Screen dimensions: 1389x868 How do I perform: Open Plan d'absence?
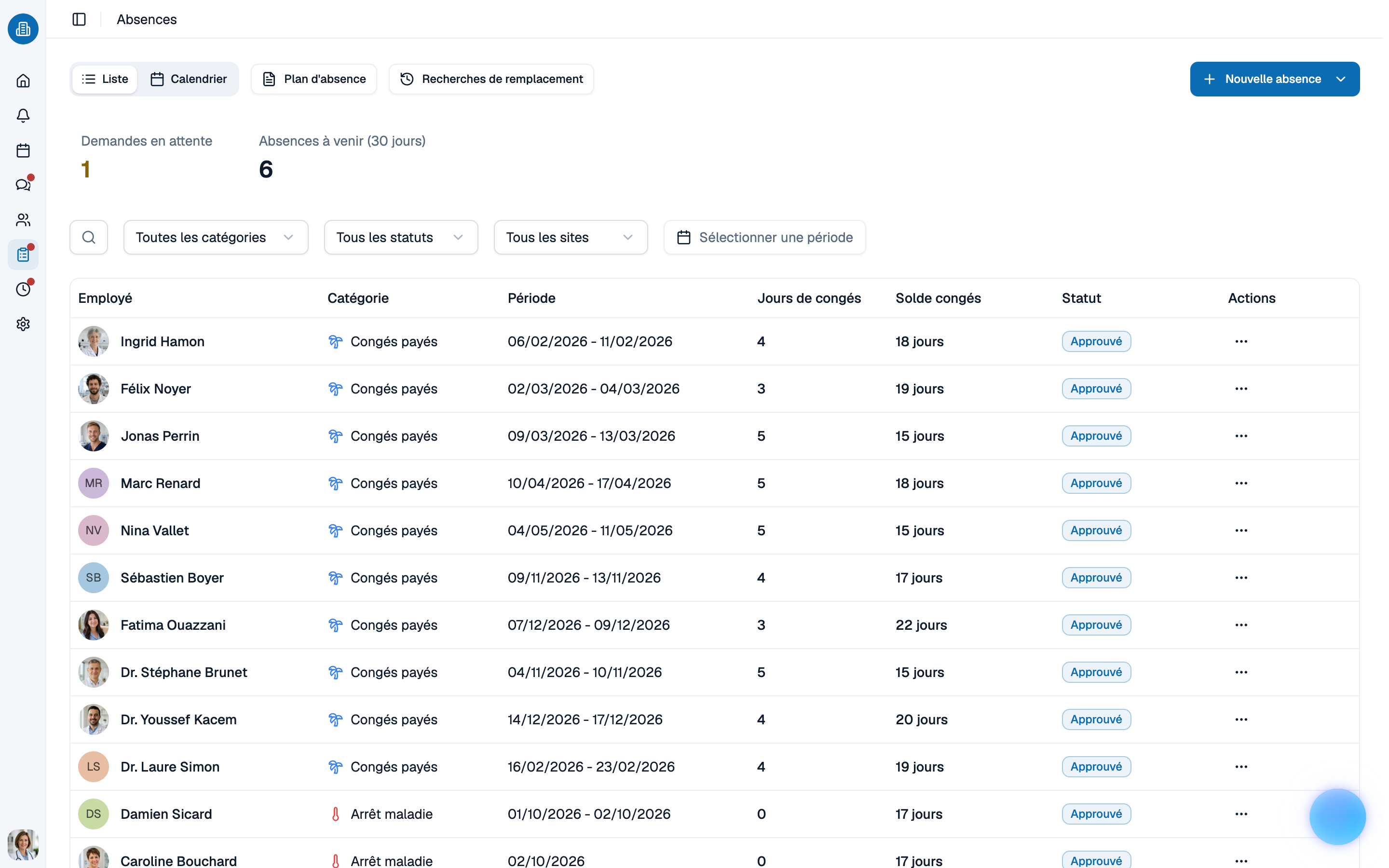point(314,79)
